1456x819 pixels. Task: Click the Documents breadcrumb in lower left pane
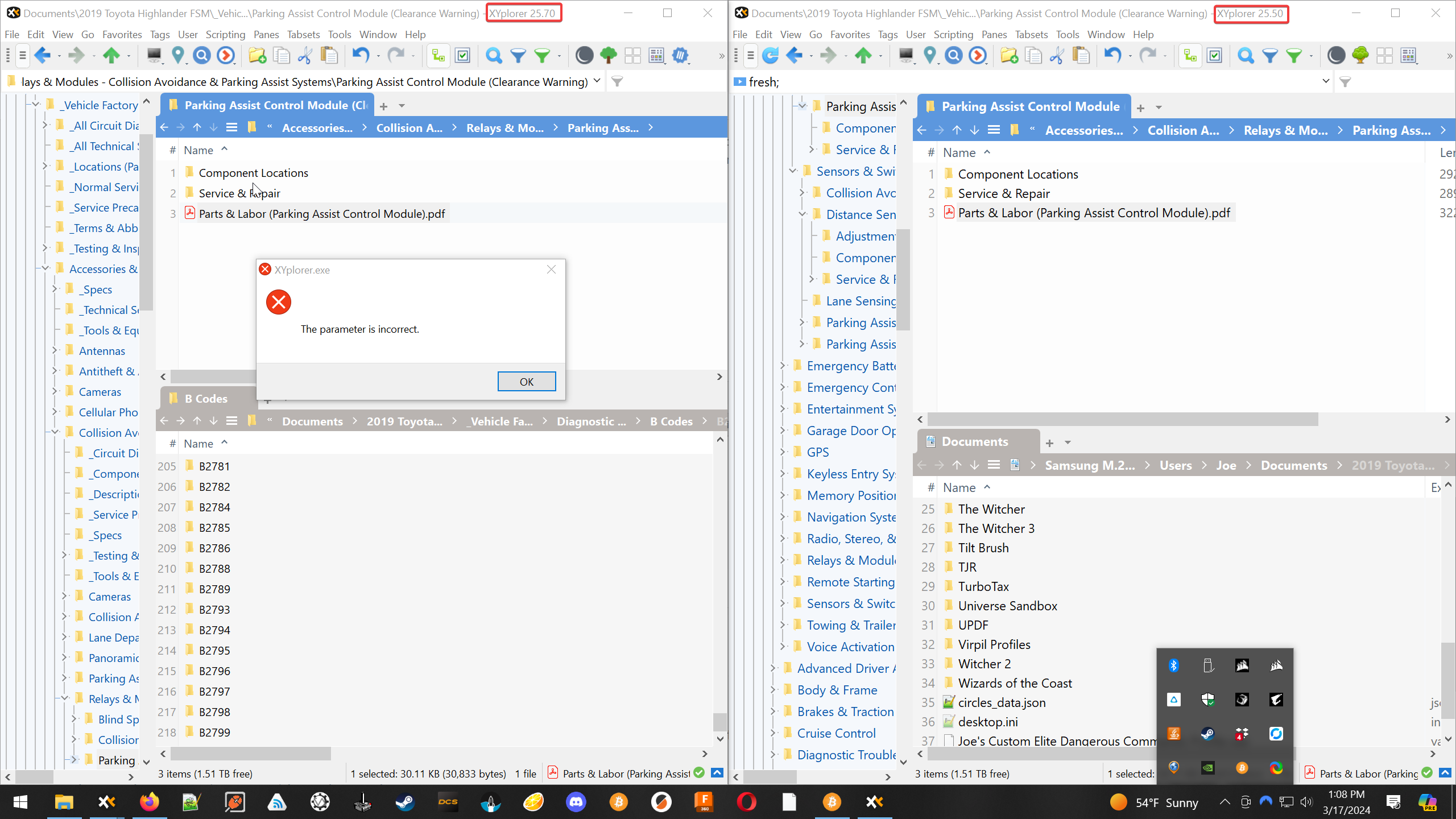pyautogui.click(x=312, y=421)
